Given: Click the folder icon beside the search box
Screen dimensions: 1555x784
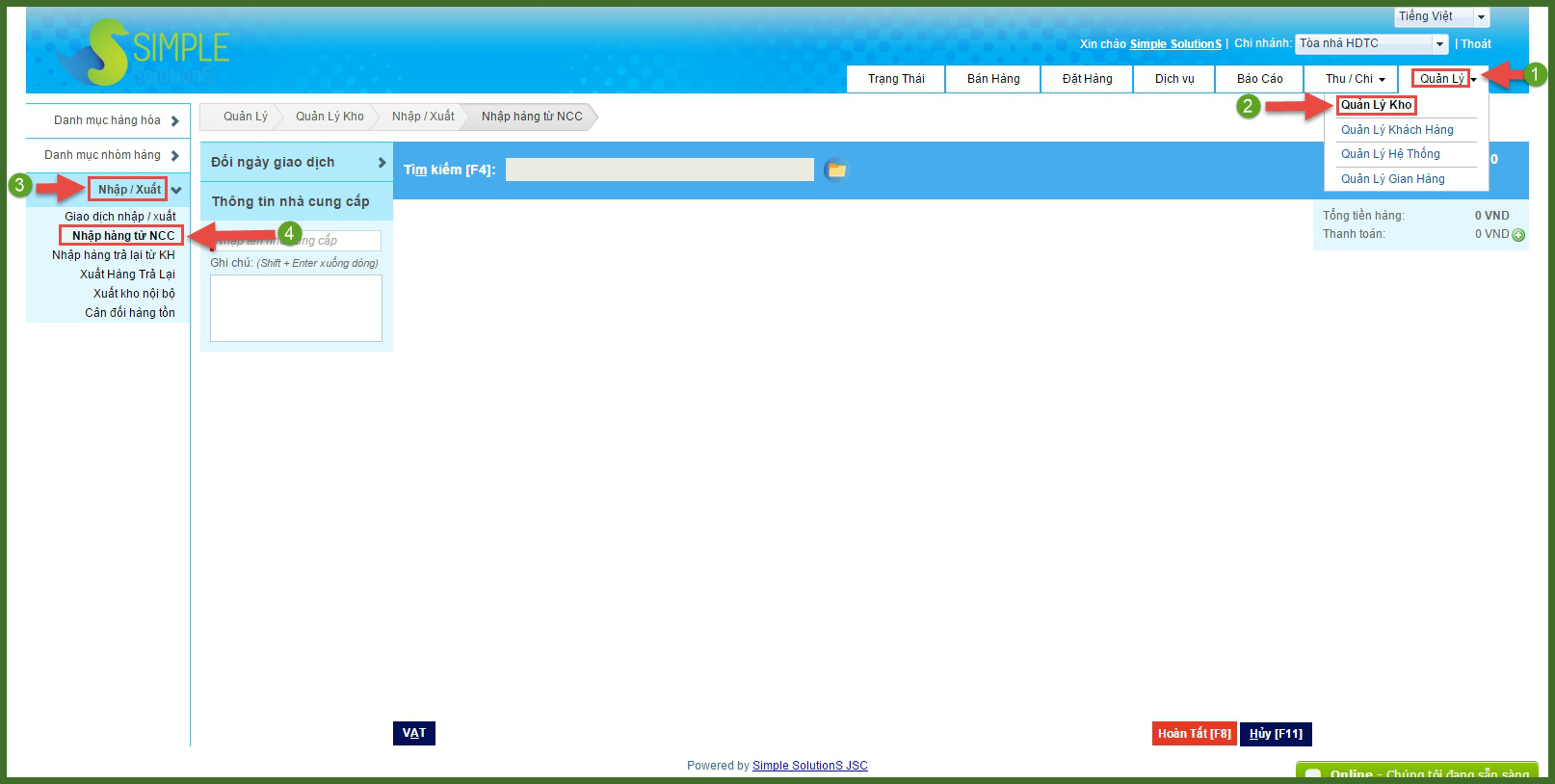Looking at the screenshot, I should pos(836,170).
